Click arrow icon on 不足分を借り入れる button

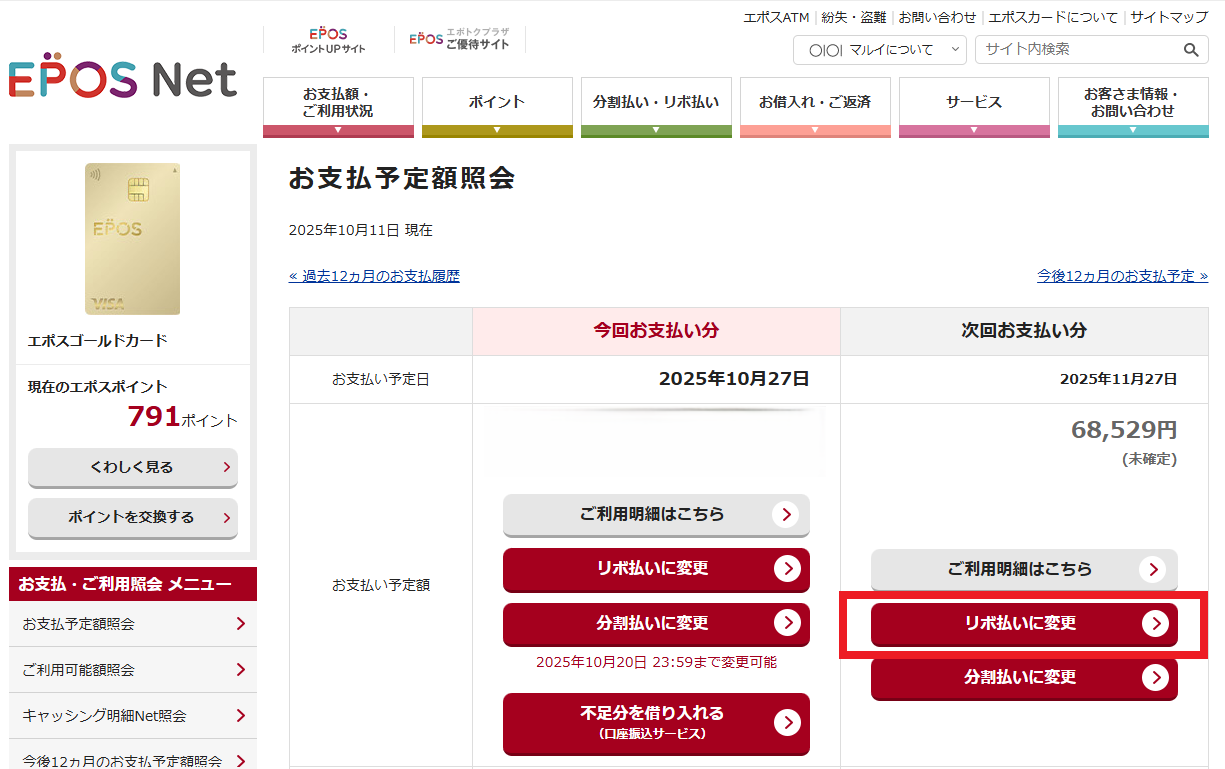coord(787,722)
